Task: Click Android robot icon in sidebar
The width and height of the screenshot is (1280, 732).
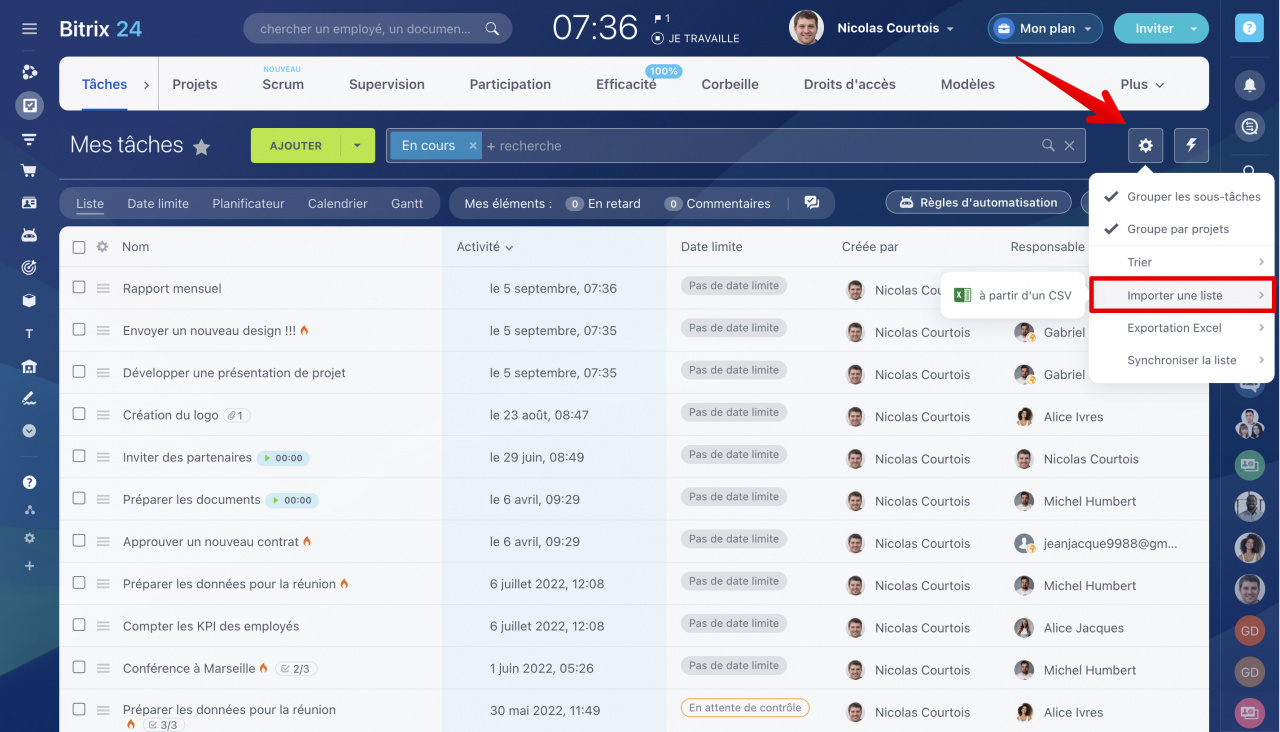Action: pyautogui.click(x=29, y=235)
